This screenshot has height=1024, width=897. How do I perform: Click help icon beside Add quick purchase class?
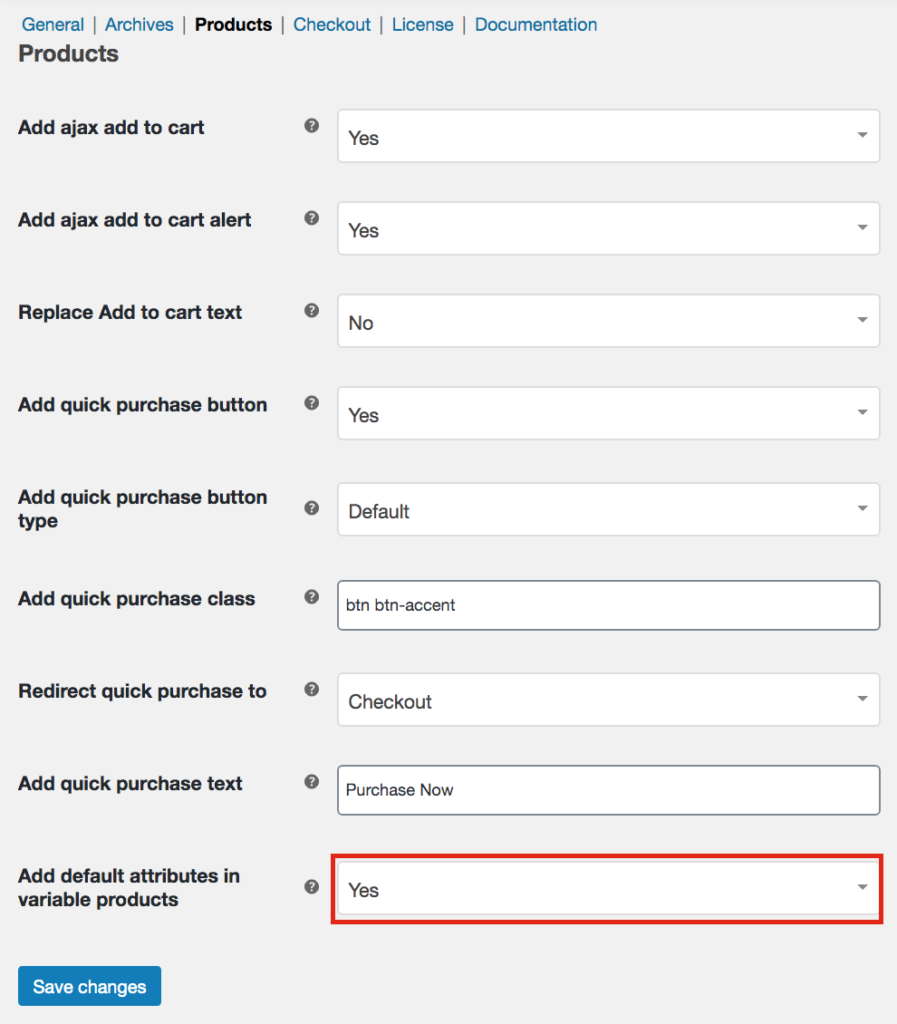[311, 597]
